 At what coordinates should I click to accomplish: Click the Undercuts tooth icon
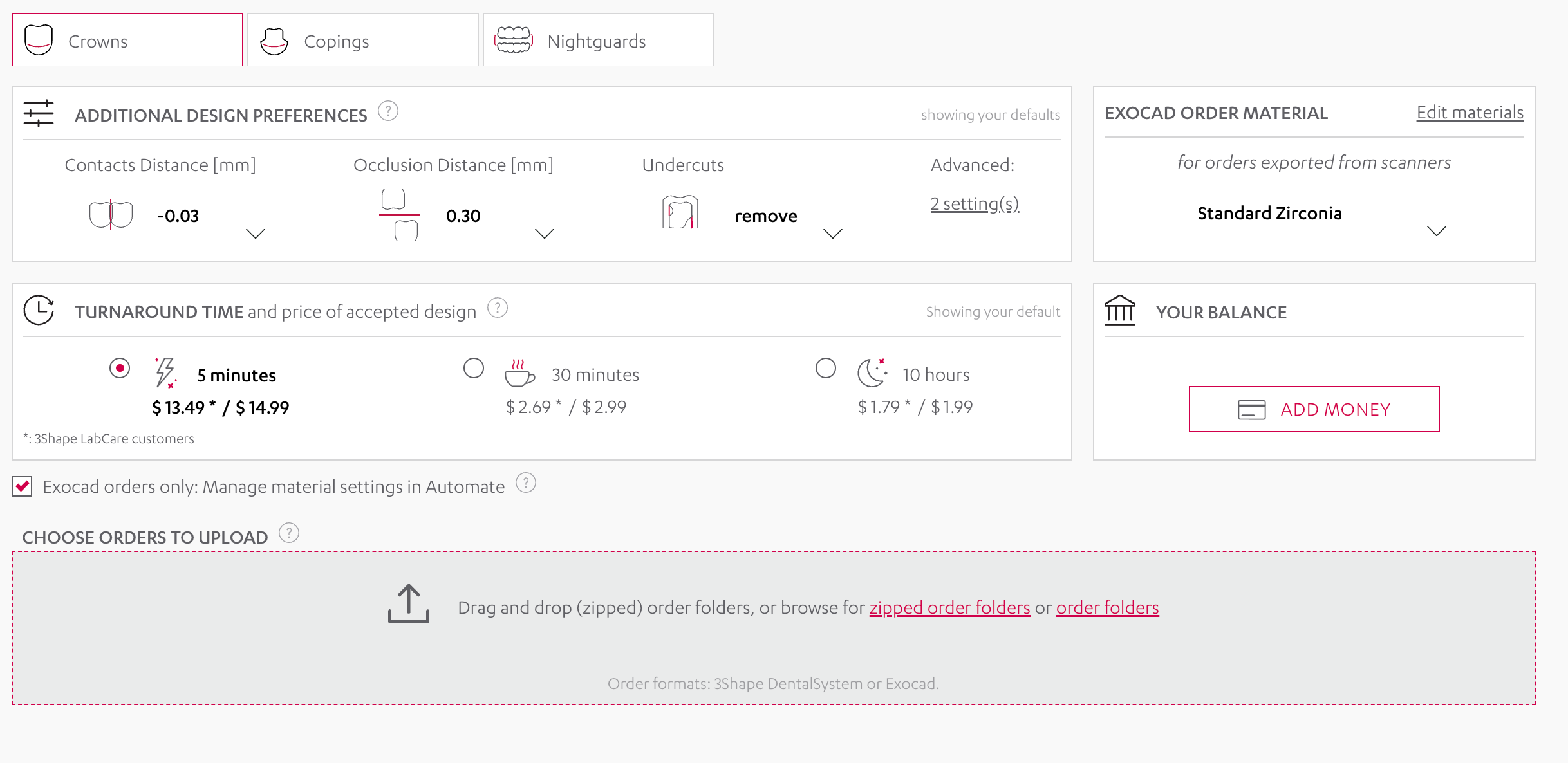[679, 214]
